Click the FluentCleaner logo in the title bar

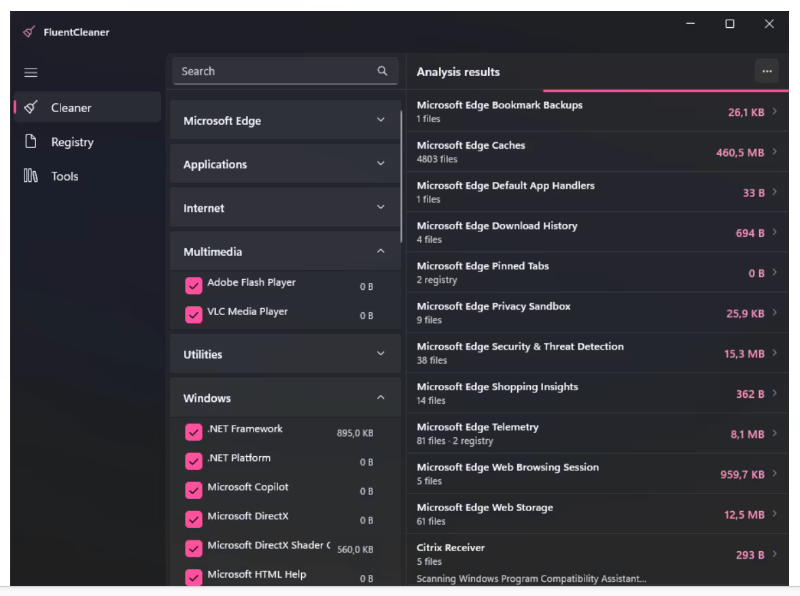click(x=29, y=32)
